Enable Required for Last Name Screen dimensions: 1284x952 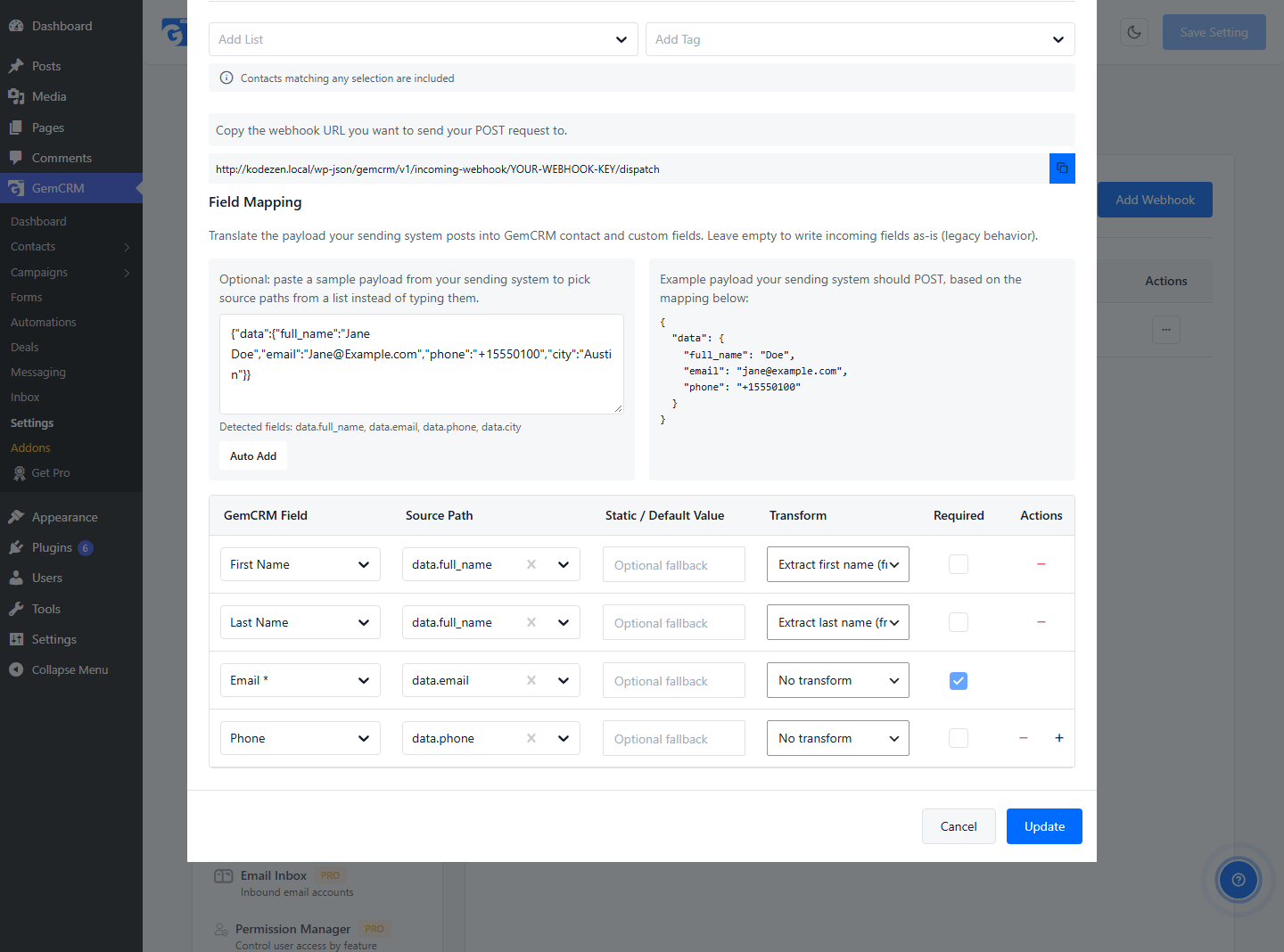[959, 622]
